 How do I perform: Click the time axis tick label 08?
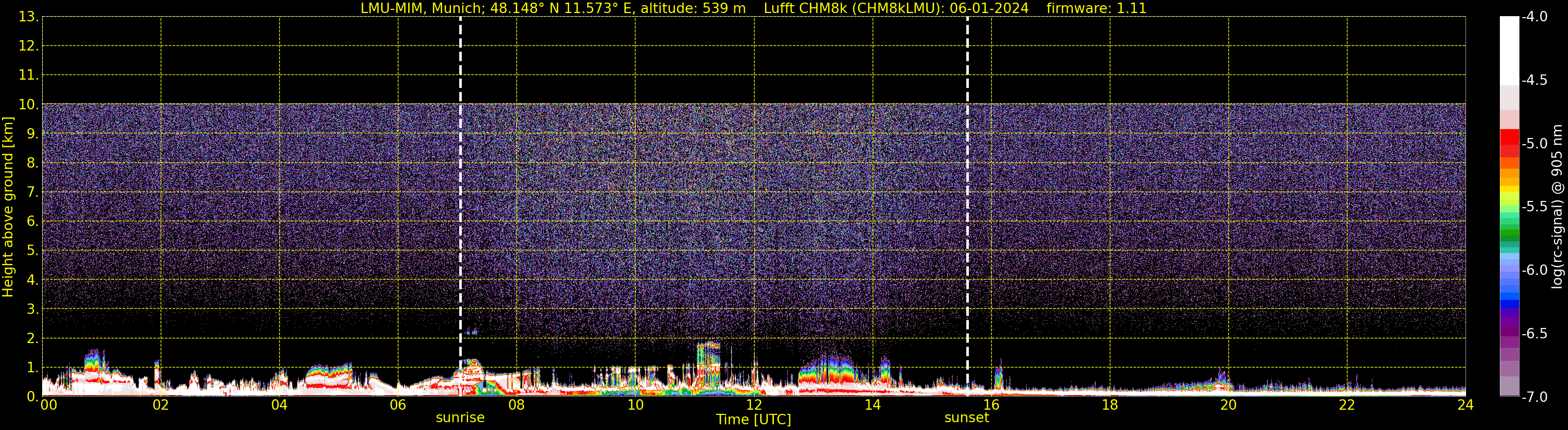click(517, 405)
